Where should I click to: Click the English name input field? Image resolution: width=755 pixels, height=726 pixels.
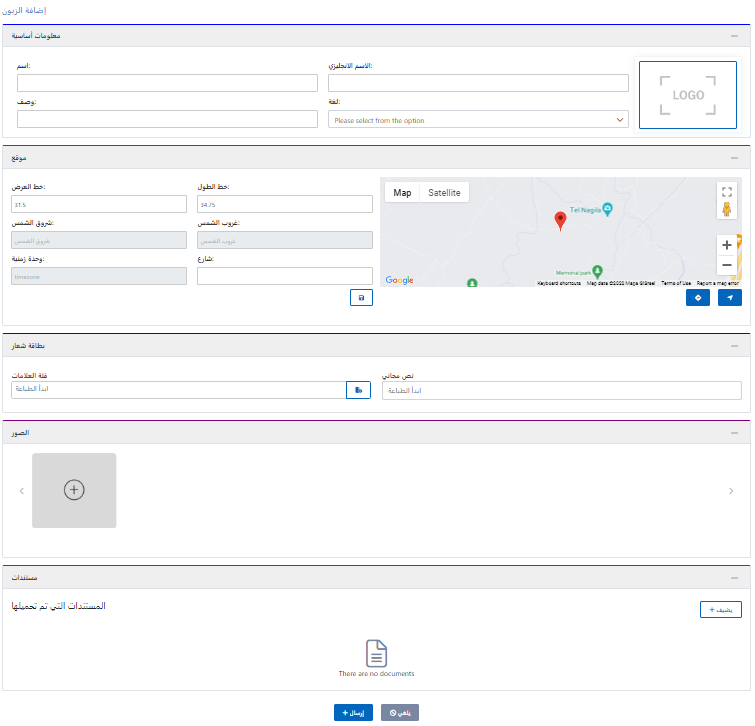pos(478,83)
